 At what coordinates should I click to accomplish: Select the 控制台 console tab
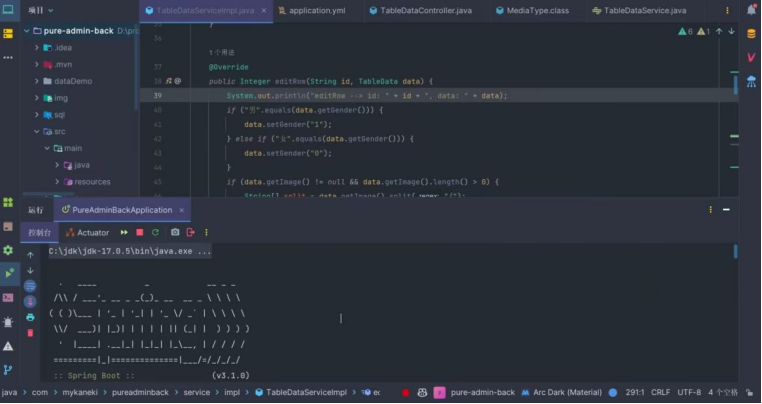point(39,232)
